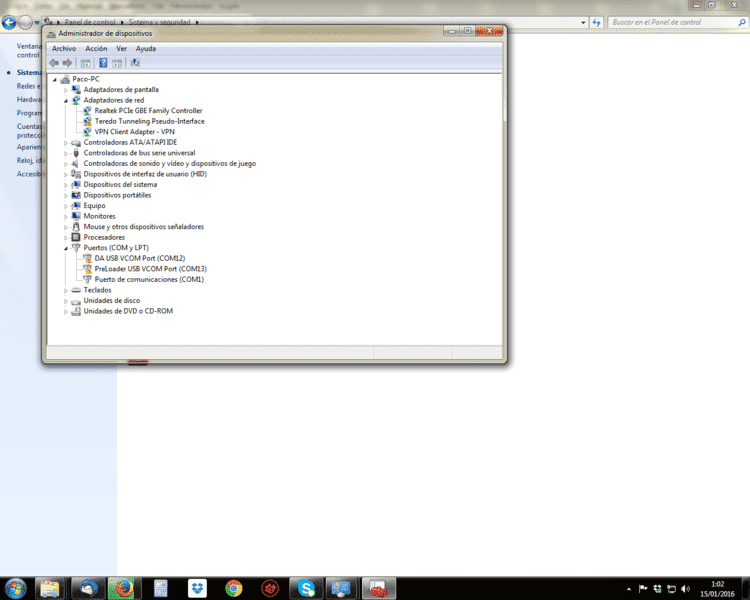Viewport: 750px width, 600px height.
Task: Click the Teclados keyboard icon
Action: [76, 290]
